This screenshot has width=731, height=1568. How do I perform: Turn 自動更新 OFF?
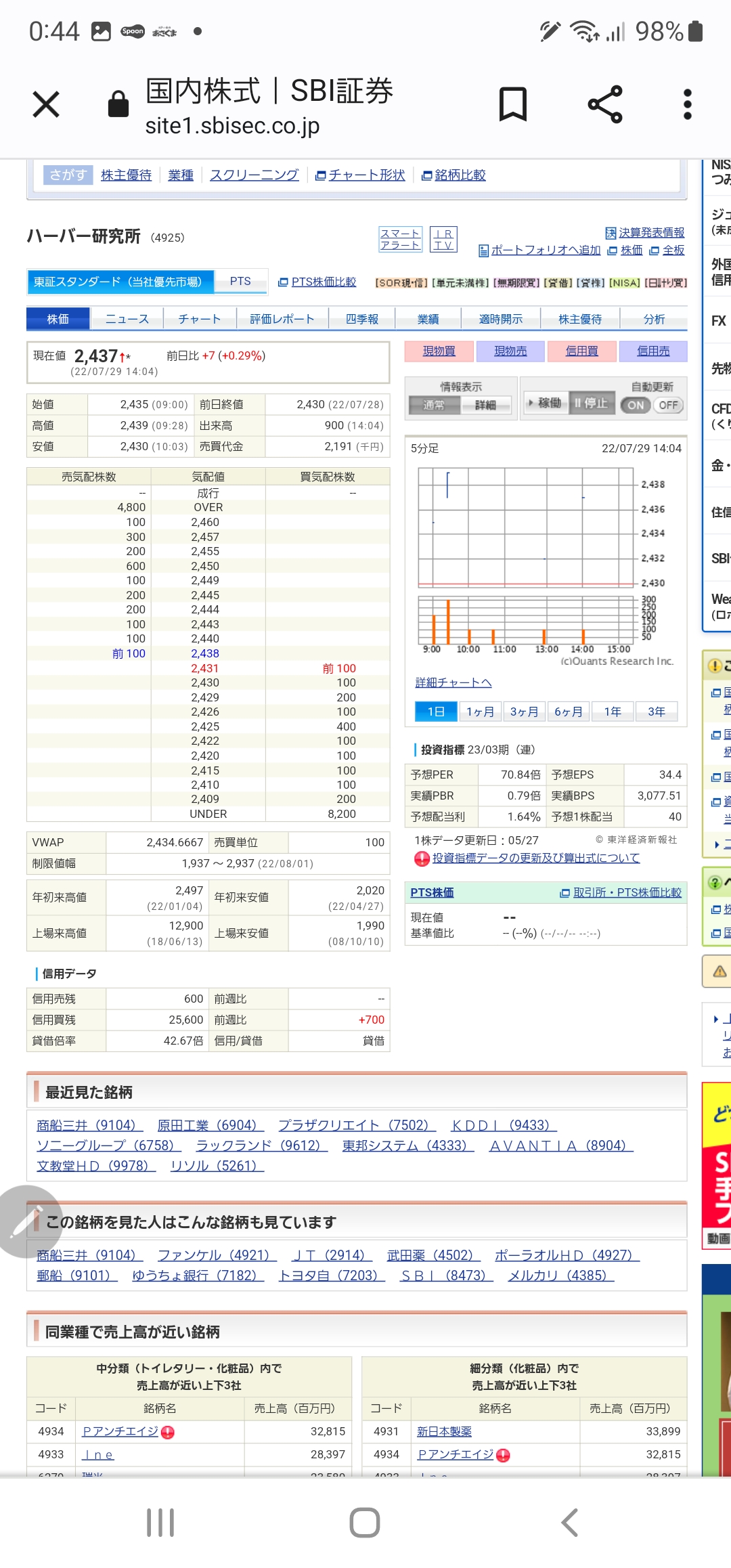pos(668,405)
